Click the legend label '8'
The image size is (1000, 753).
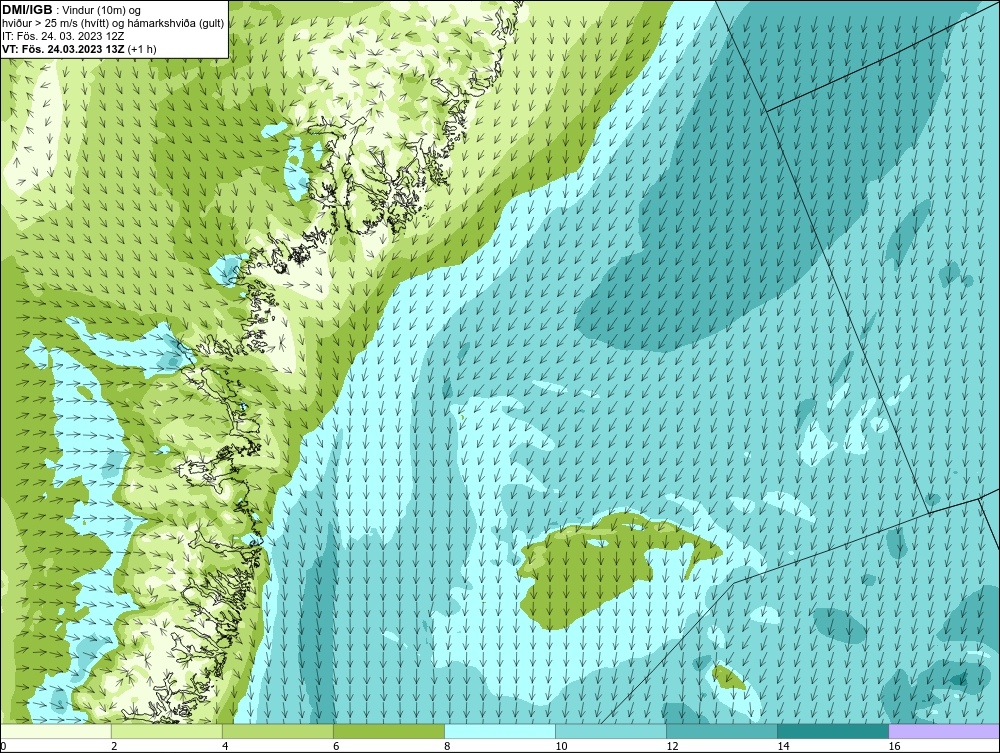447,747
